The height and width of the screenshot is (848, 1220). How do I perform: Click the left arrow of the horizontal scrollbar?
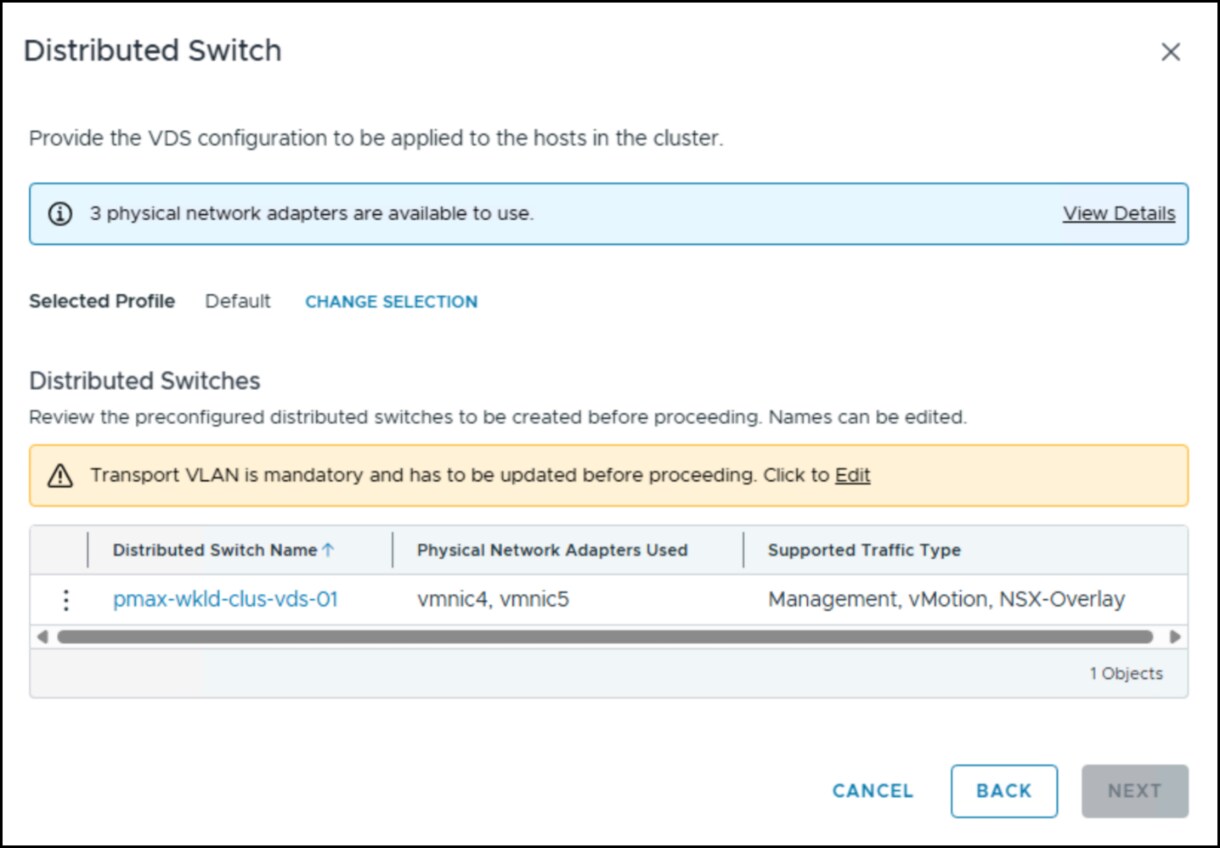pyautogui.click(x=42, y=637)
